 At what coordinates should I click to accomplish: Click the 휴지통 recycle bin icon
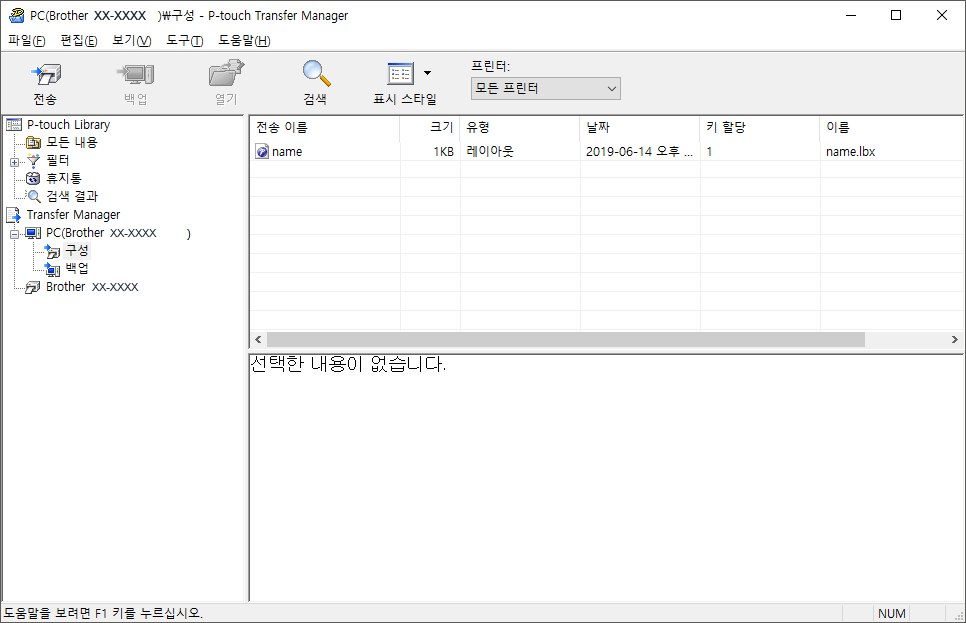coord(33,179)
